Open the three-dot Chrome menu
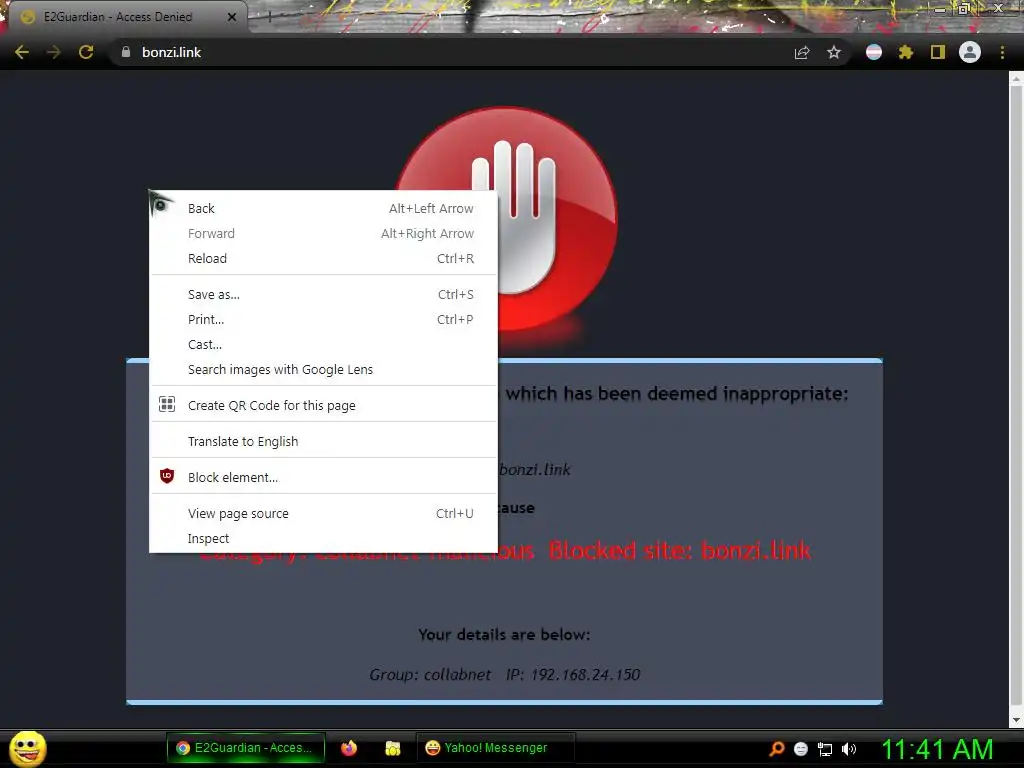Viewport: 1024px width, 768px height. pos(1002,52)
